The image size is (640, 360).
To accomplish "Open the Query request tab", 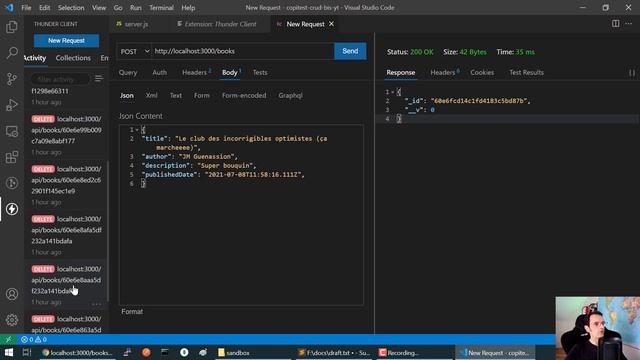I will click(x=128, y=73).
